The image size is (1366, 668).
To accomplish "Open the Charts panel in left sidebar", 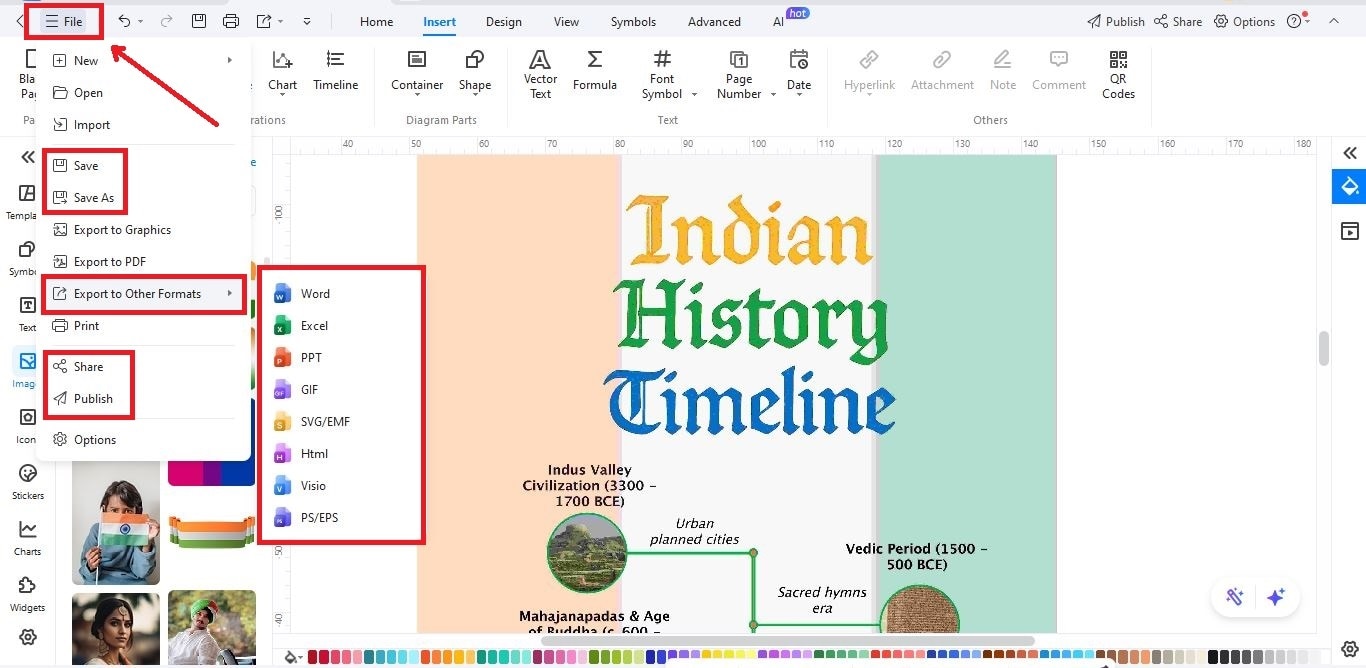I will (x=27, y=531).
